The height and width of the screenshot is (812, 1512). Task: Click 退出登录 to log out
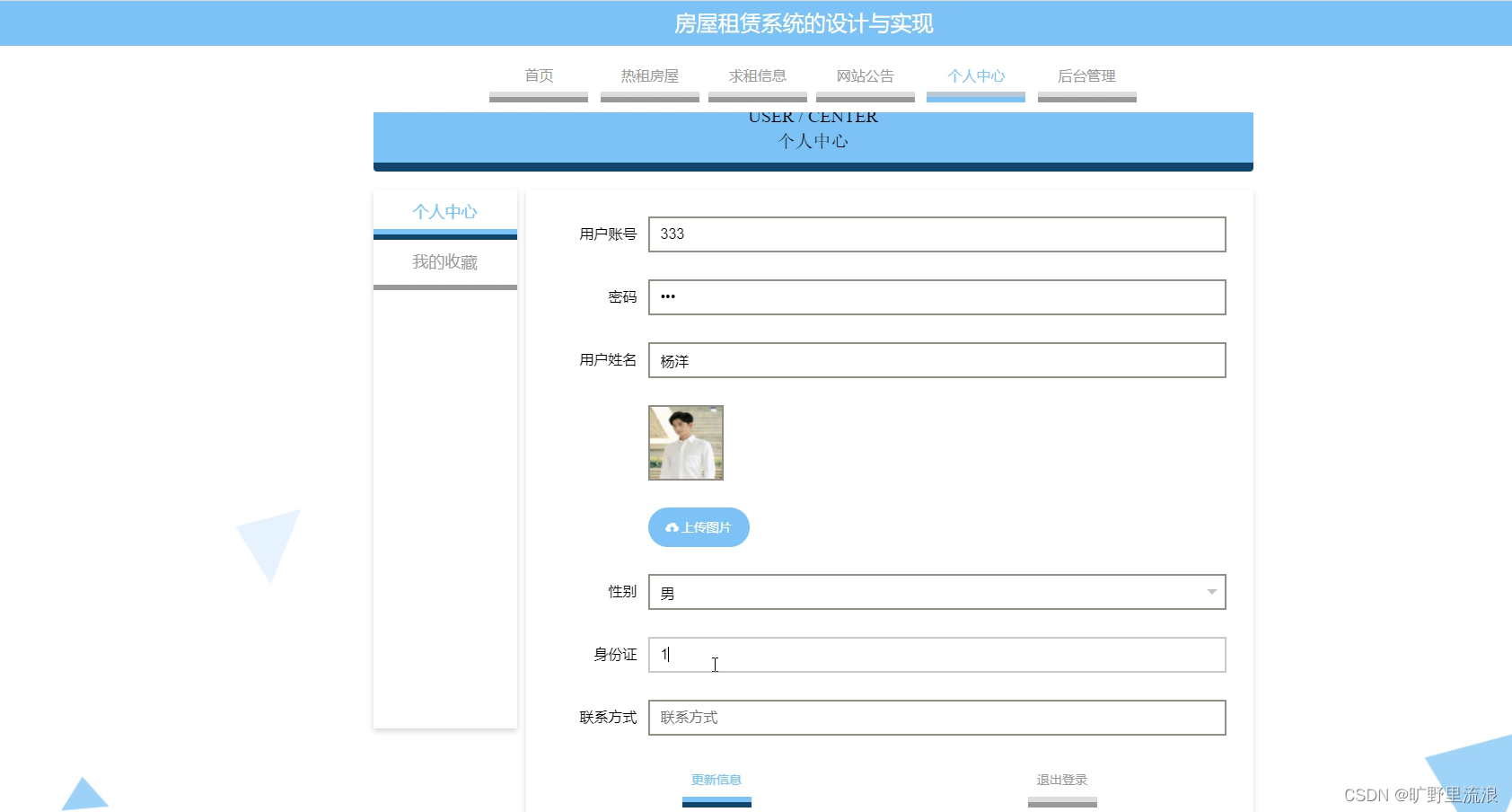pyautogui.click(x=1061, y=780)
